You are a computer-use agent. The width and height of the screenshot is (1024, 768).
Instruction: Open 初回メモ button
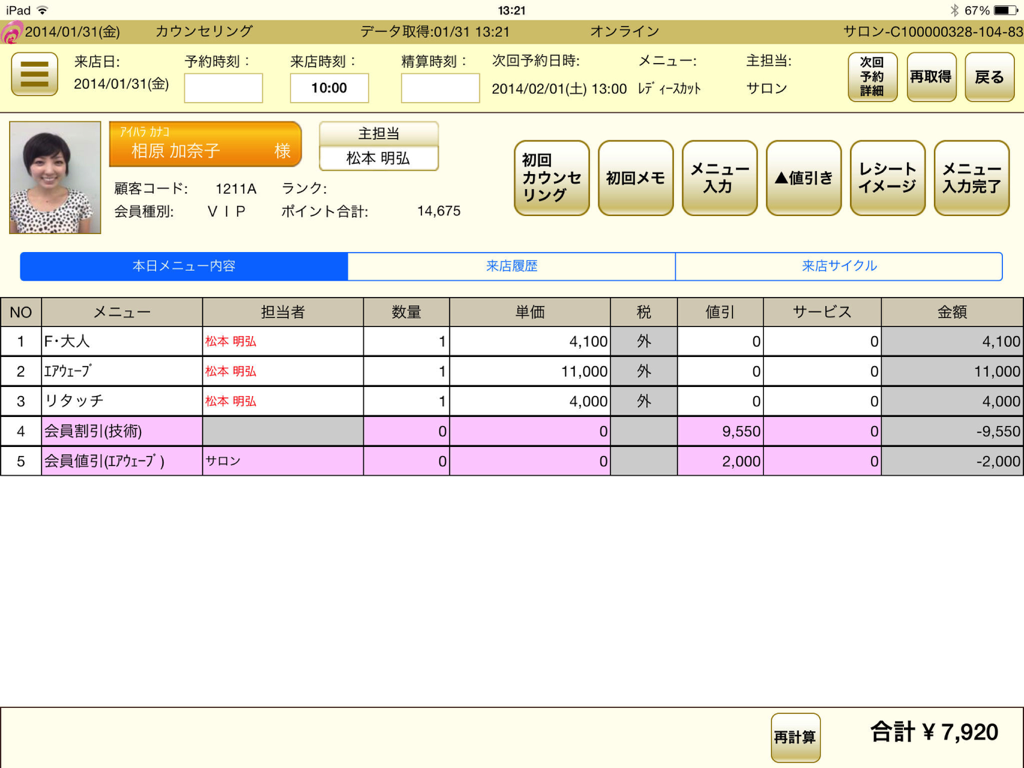coord(635,178)
